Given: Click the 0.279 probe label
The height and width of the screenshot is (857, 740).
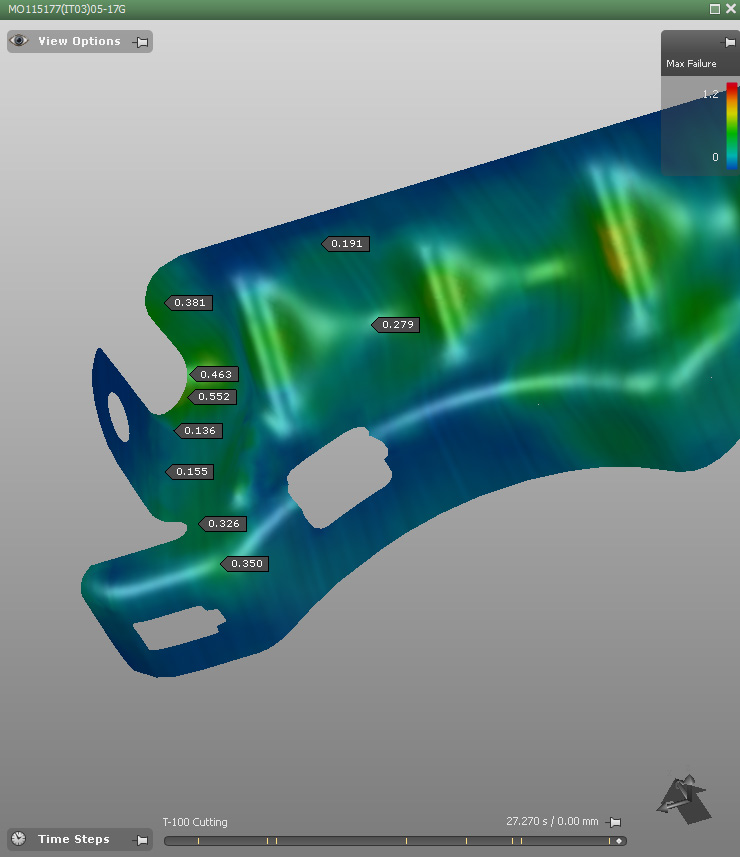Looking at the screenshot, I should [396, 325].
